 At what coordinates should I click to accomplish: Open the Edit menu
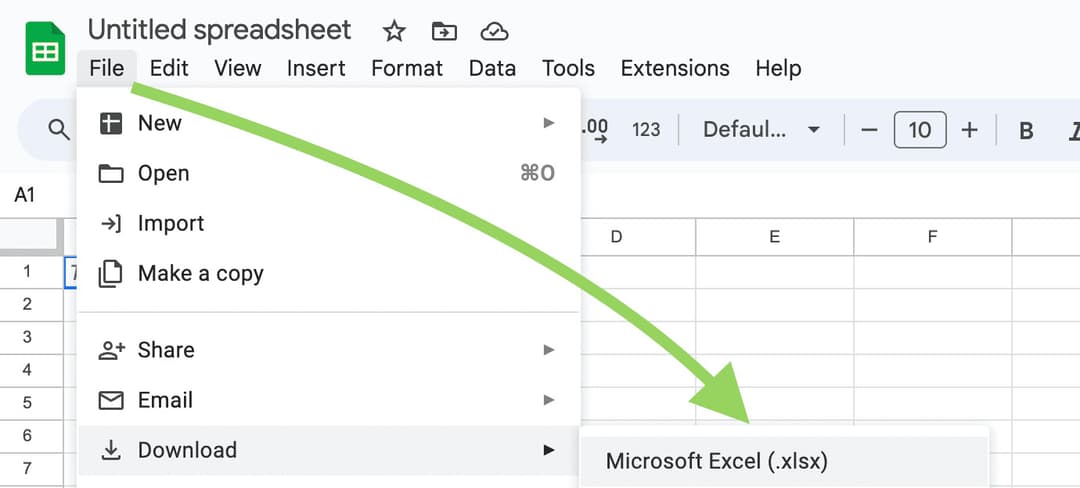(169, 68)
